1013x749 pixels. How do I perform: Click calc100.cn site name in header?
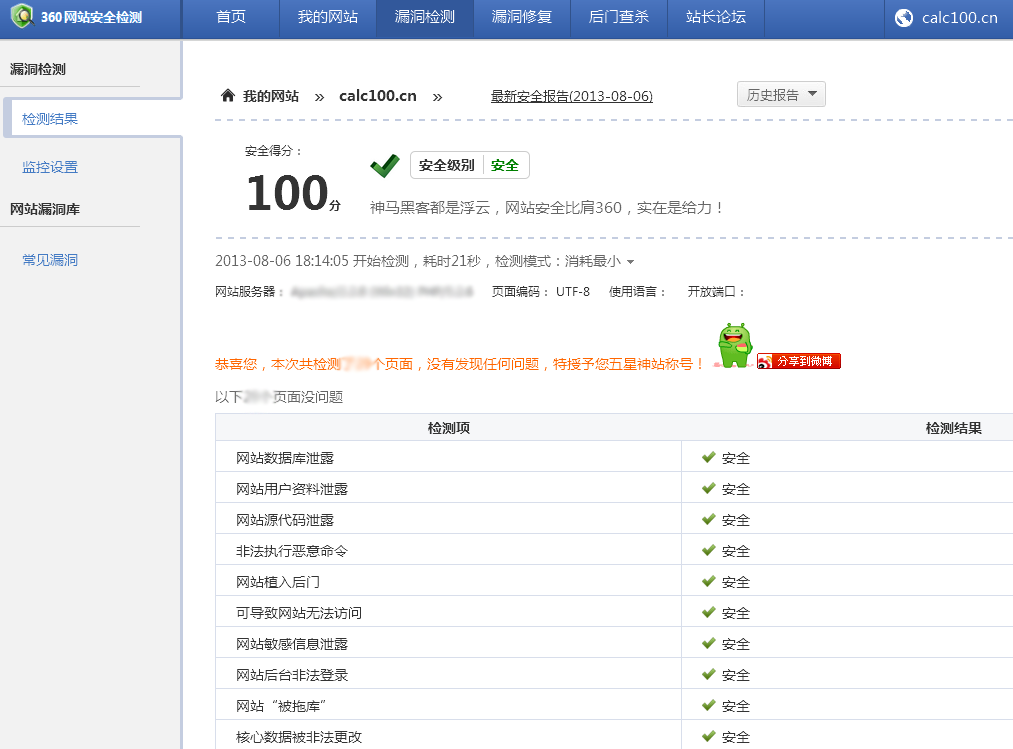[959, 18]
